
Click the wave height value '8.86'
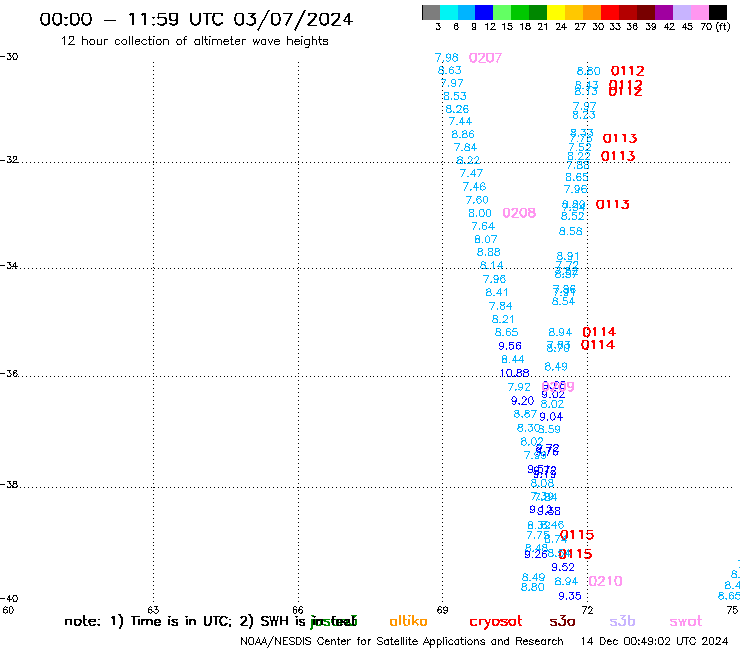click(x=463, y=135)
